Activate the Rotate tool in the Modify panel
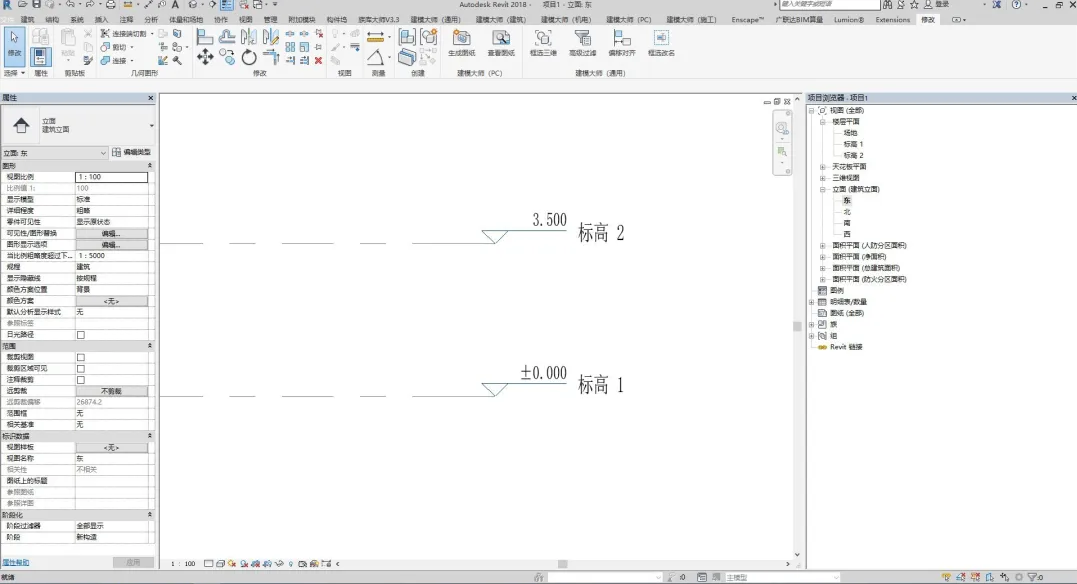The height and width of the screenshot is (584, 1077). pos(248,58)
